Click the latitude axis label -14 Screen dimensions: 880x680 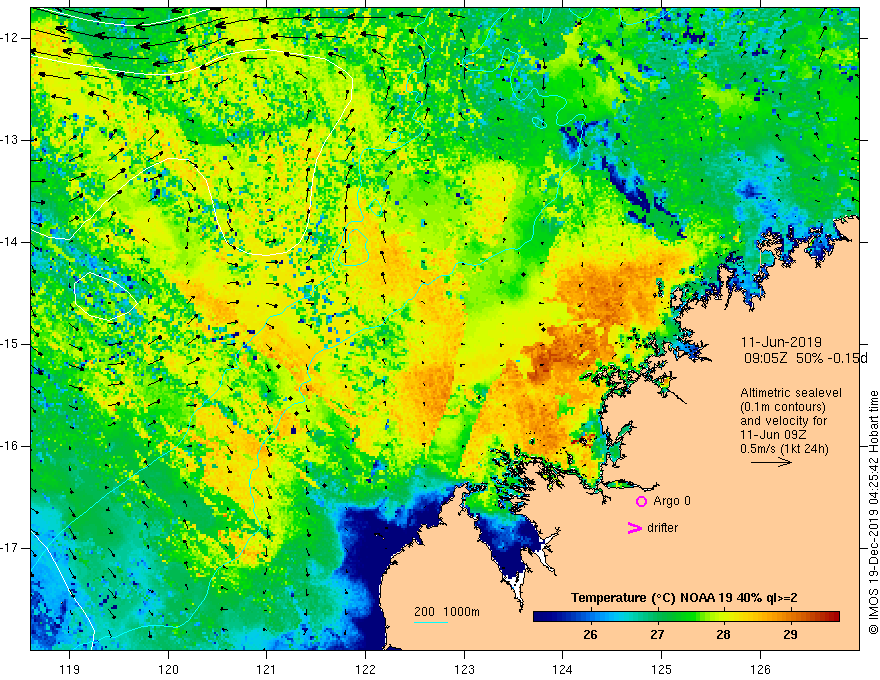10,242
